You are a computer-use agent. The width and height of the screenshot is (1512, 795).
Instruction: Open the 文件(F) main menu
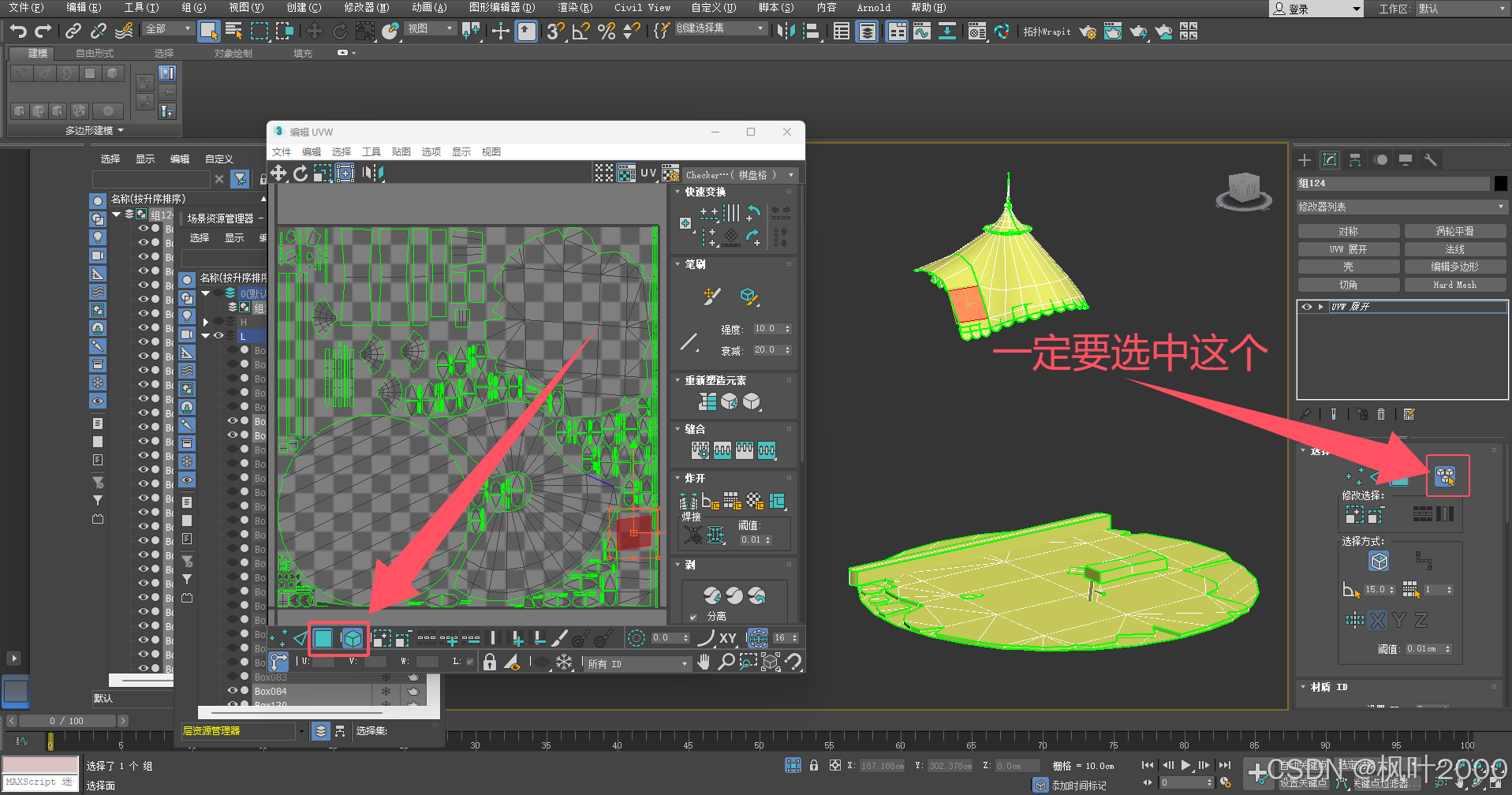[x=26, y=7]
